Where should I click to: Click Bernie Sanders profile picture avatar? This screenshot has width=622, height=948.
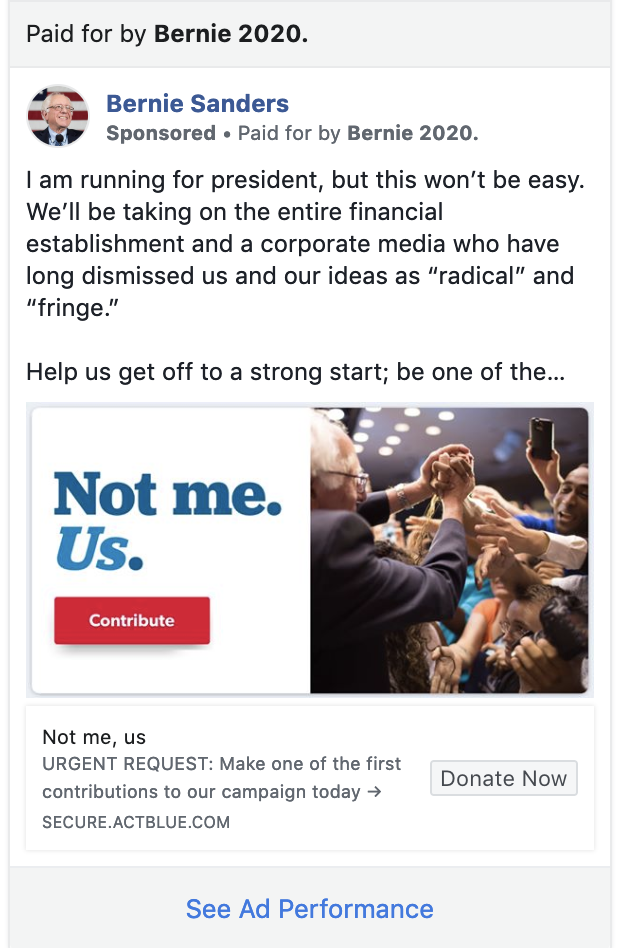(x=58, y=116)
